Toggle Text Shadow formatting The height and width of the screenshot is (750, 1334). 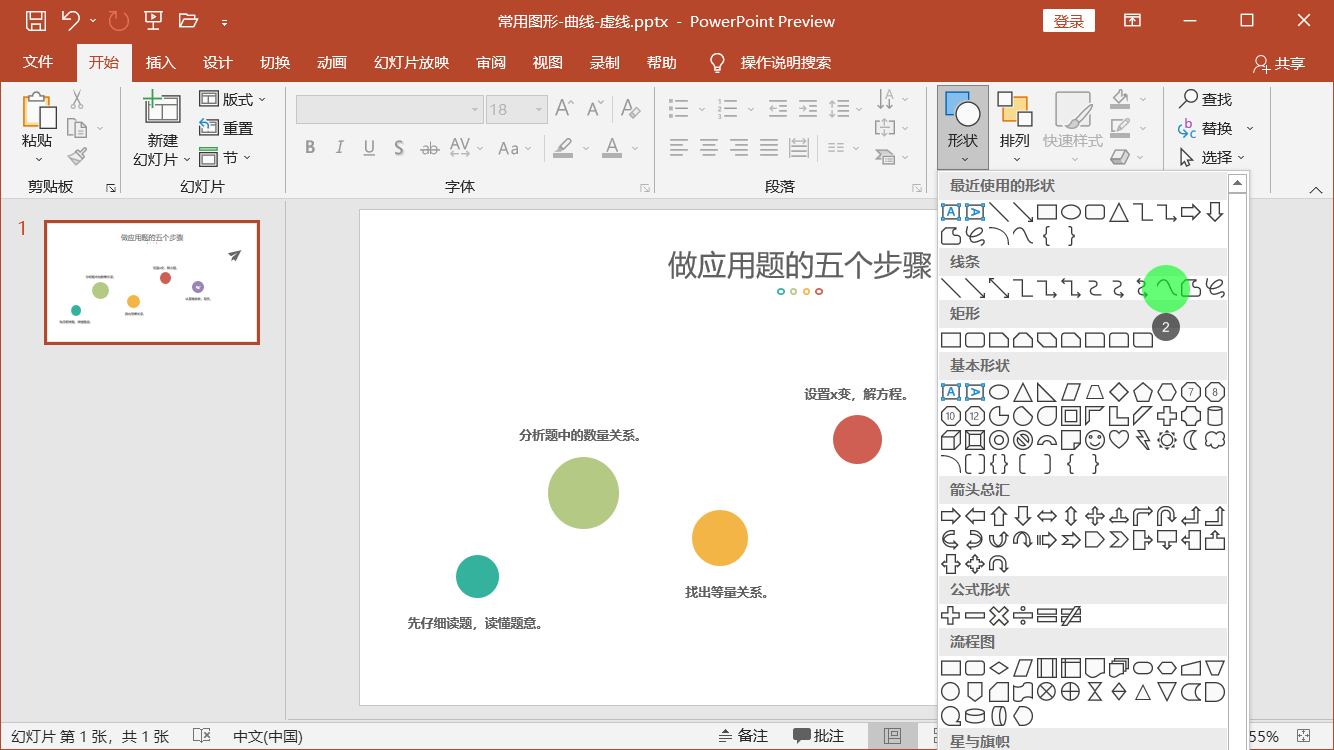[399, 148]
